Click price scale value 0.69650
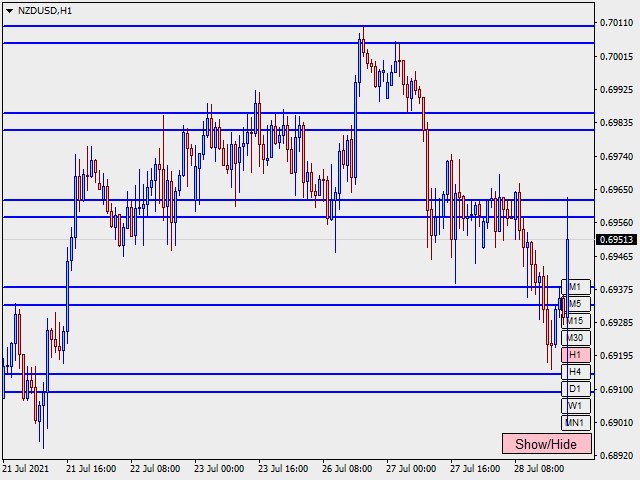This screenshot has height=480, width=640. tap(616, 190)
